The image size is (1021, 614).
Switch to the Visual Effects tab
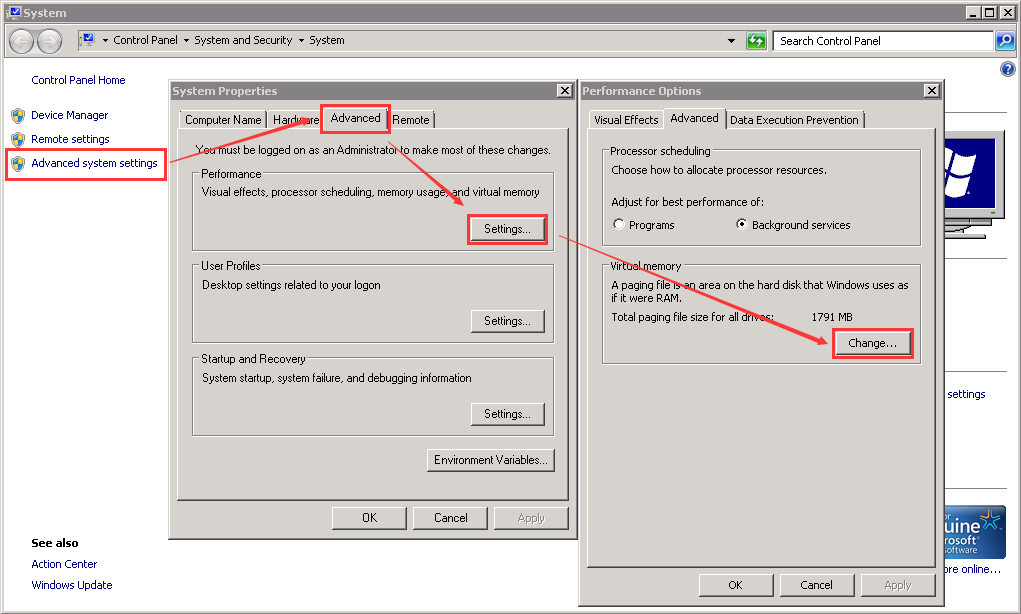[x=626, y=120]
